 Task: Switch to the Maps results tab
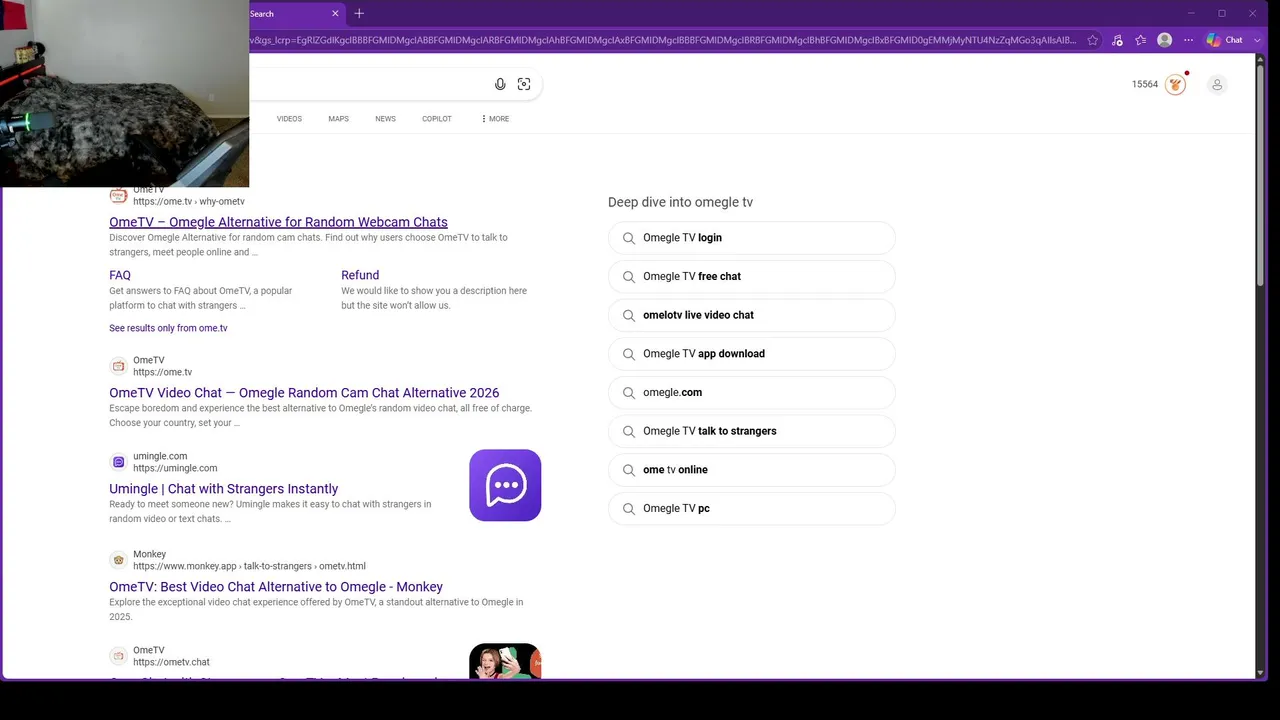click(x=338, y=119)
